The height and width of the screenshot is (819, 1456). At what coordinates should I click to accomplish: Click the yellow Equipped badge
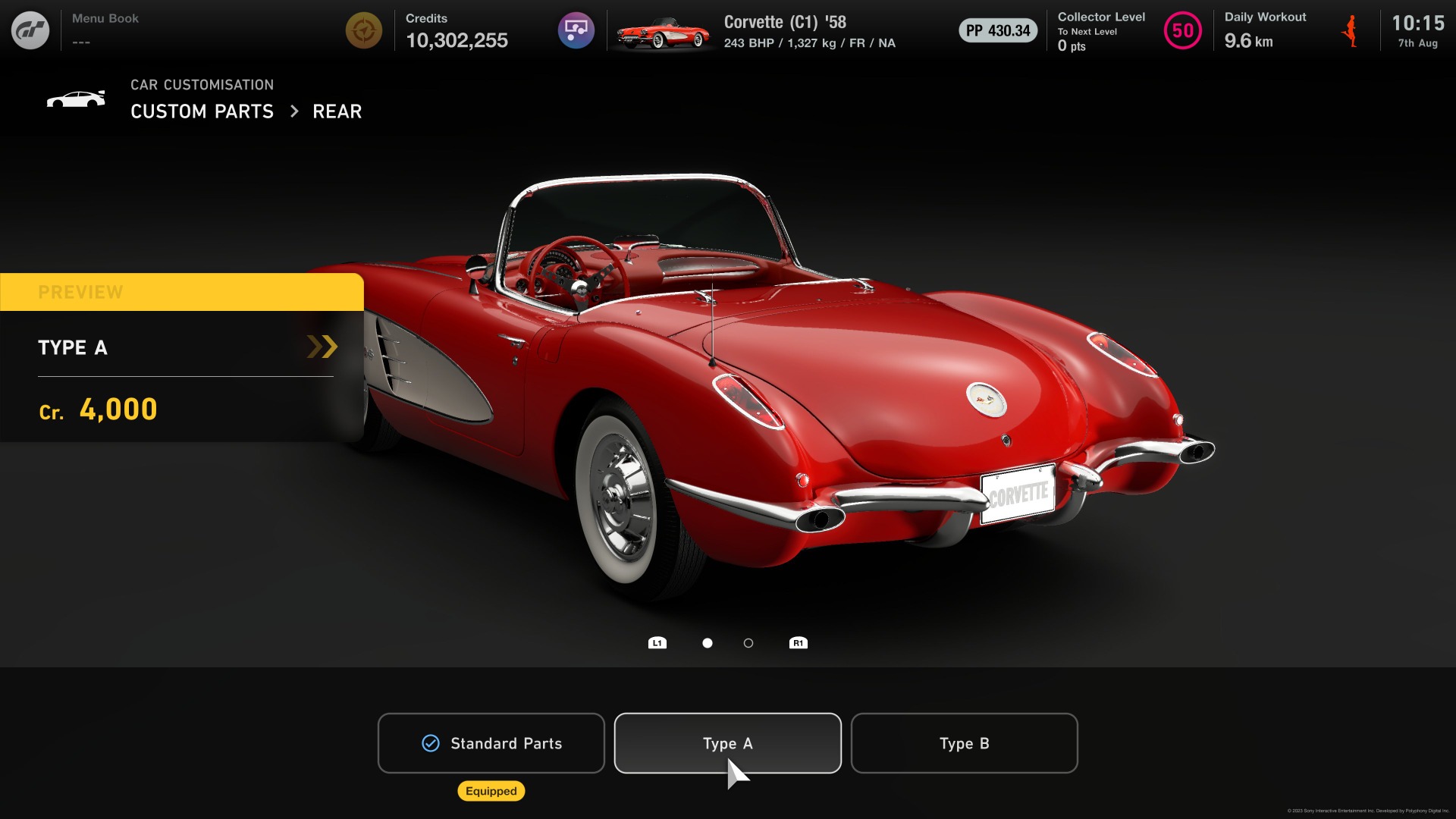[491, 791]
